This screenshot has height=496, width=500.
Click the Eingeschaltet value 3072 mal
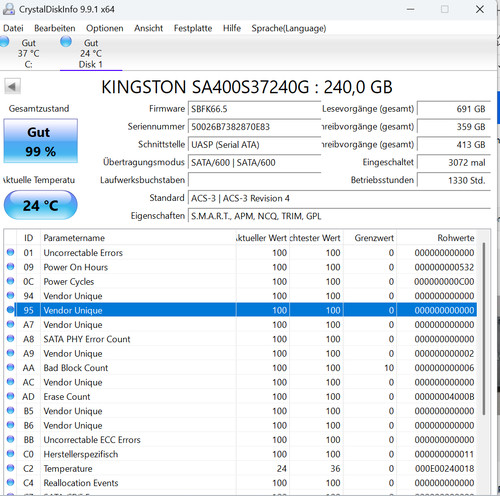454,163
